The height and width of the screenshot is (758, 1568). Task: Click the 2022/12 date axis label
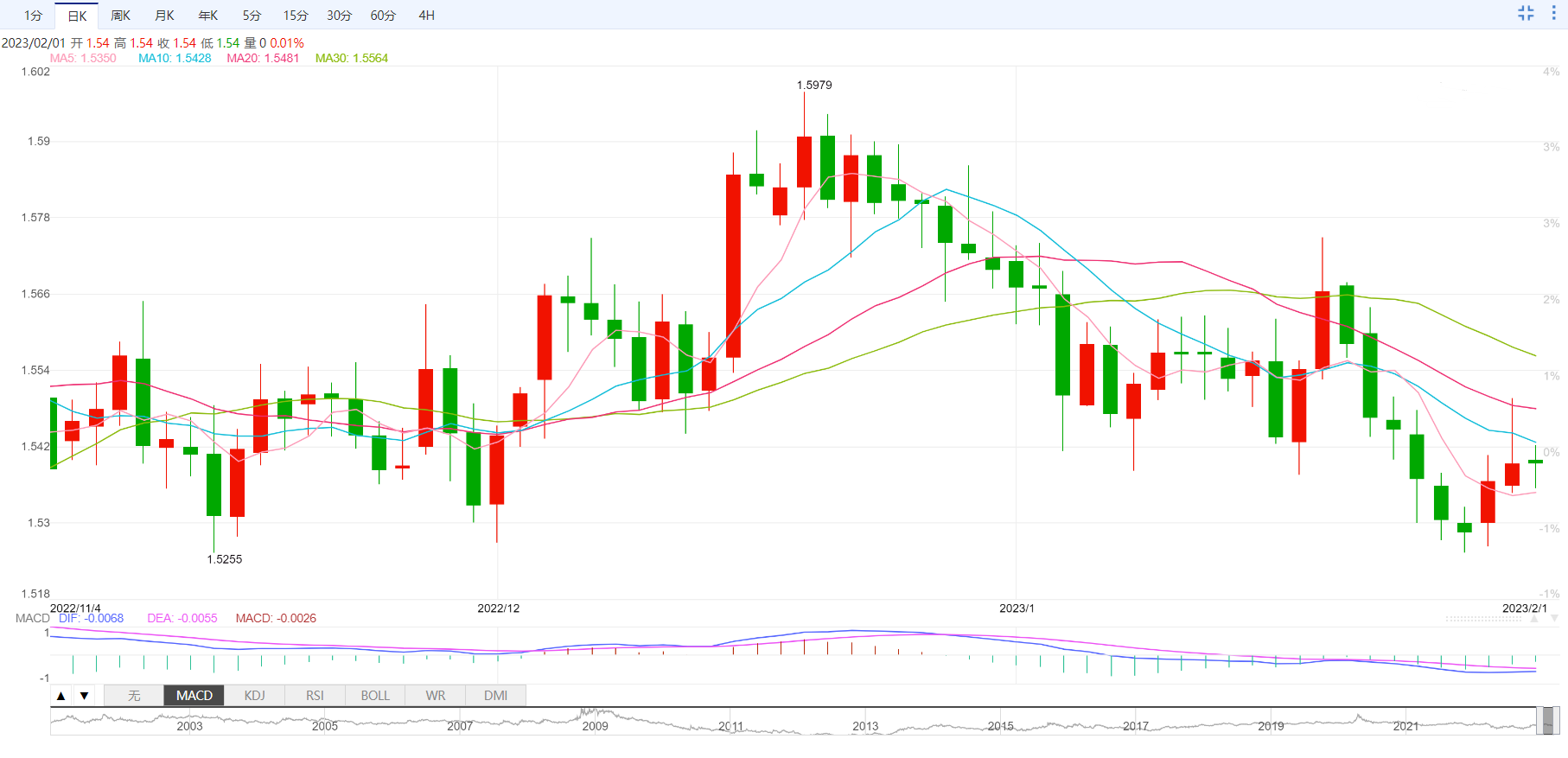(x=499, y=608)
